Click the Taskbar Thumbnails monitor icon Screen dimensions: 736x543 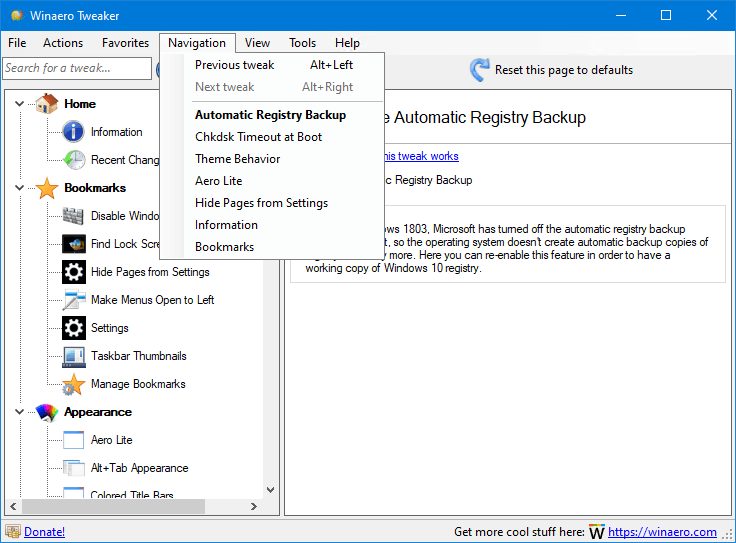tap(74, 357)
